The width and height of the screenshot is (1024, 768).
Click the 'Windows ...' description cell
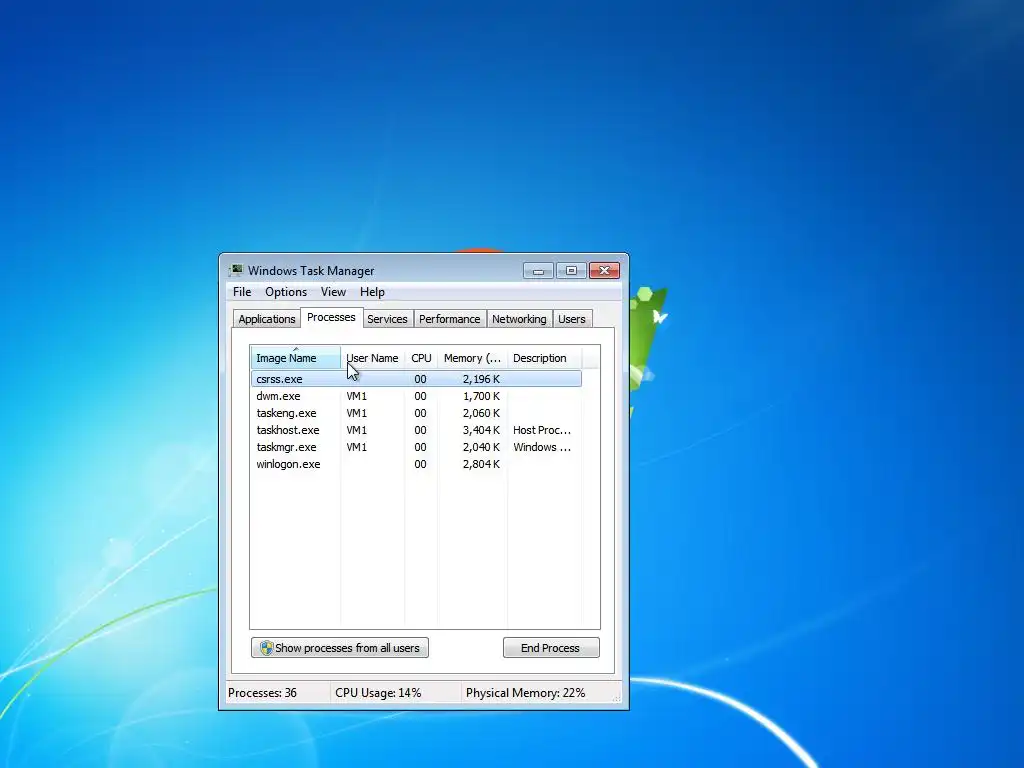click(542, 447)
